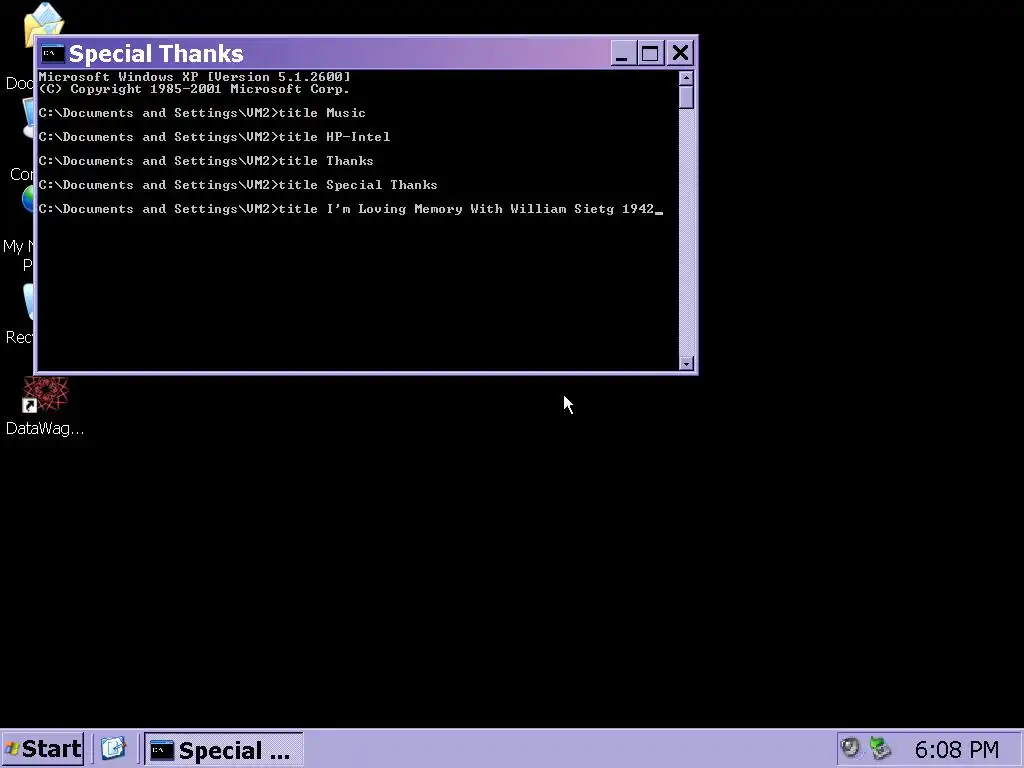Click the volume icon in system tray
The height and width of the screenshot is (768, 1024).
click(851, 748)
